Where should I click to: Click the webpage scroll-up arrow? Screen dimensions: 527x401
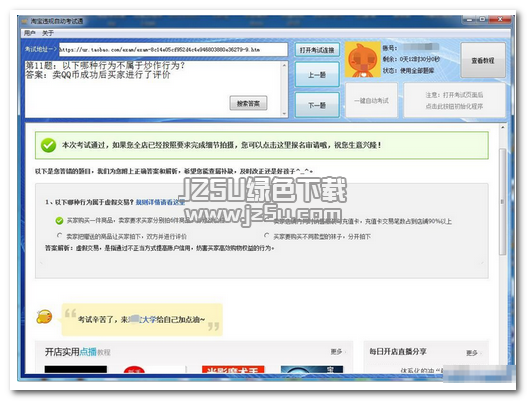pyautogui.click(x=502, y=127)
